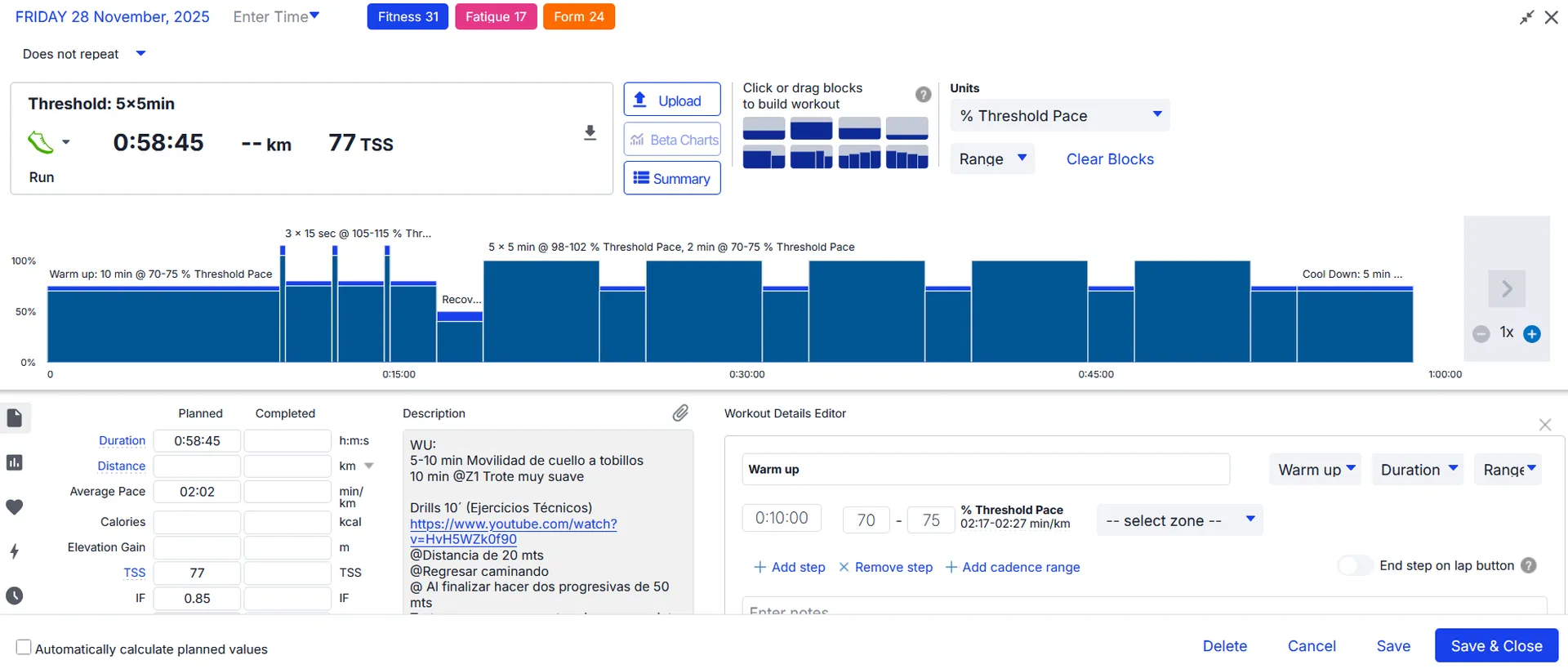Image resolution: width=1568 pixels, height=669 pixels.
Task: Click the bar chart sidebar icon
Action: pyautogui.click(x=14, y=463)
